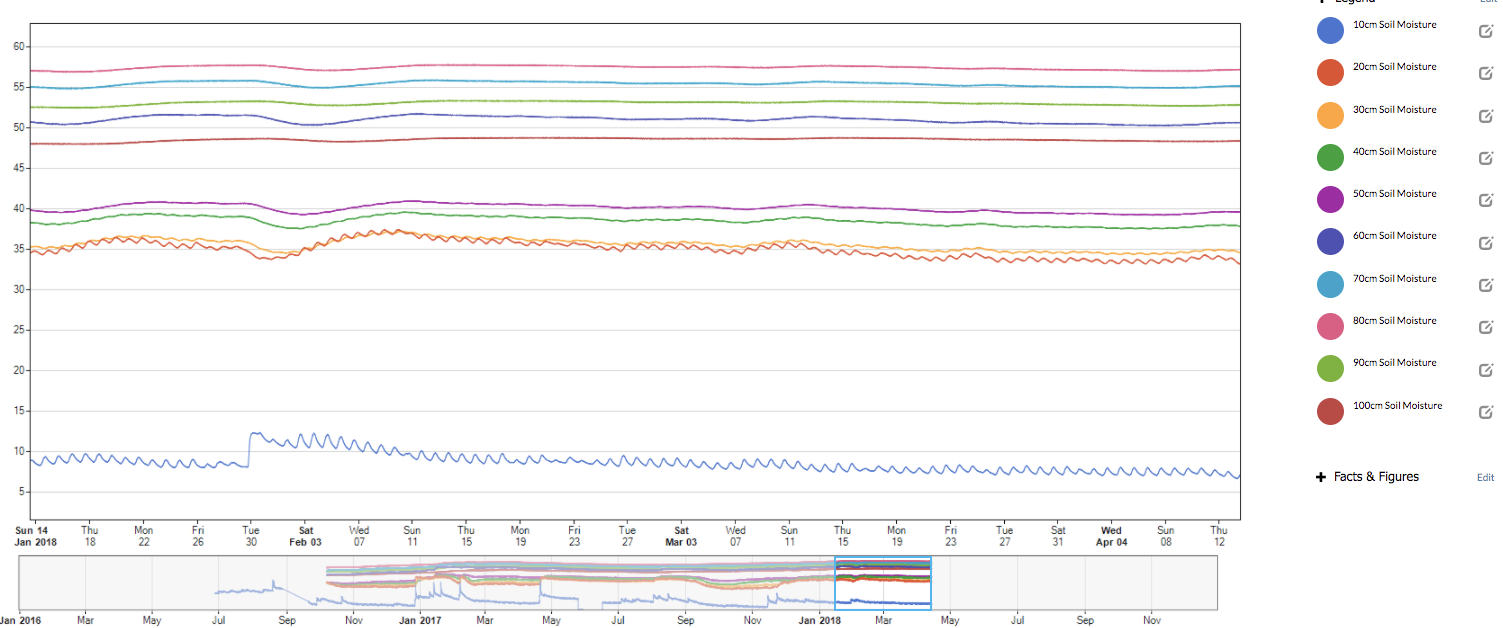The height and width of the screenshot is (628, 1503).
Task: Open the edit icon for 20cm Soil Moisture
Action: 1484,73
